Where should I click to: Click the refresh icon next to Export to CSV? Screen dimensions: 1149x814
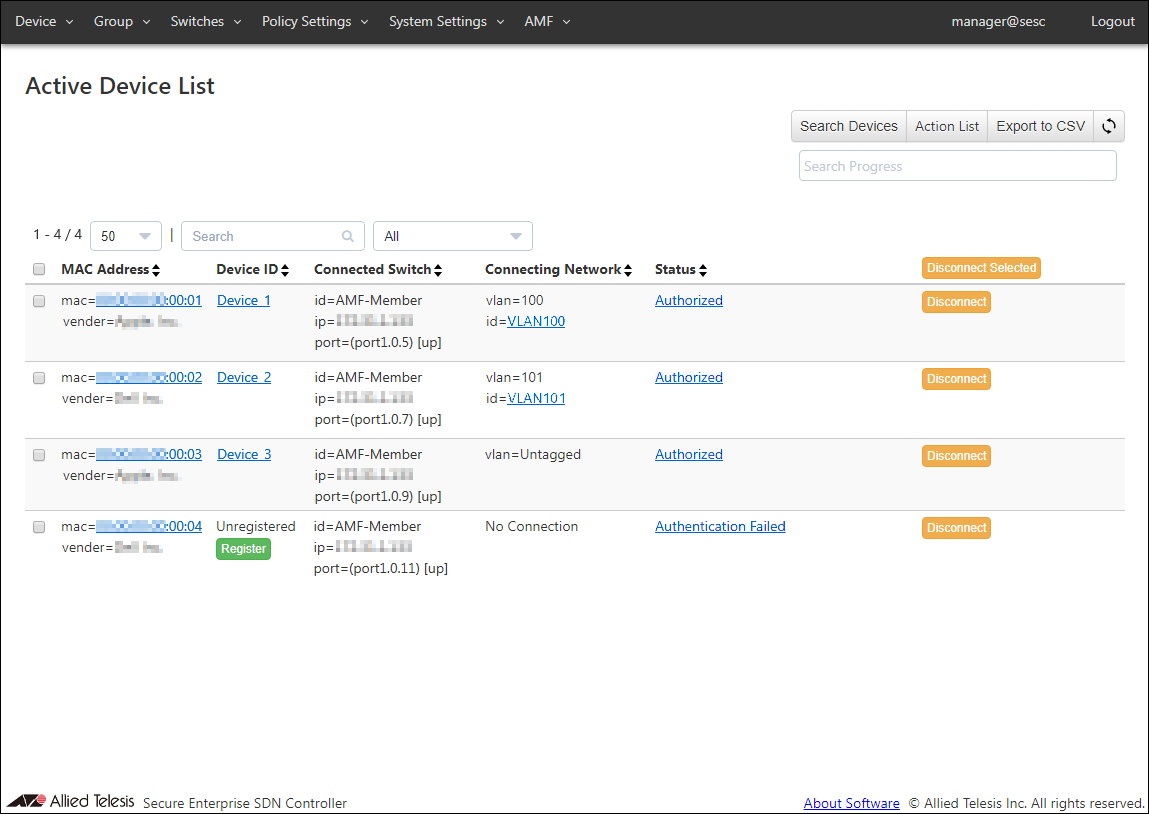point(1109,126)
